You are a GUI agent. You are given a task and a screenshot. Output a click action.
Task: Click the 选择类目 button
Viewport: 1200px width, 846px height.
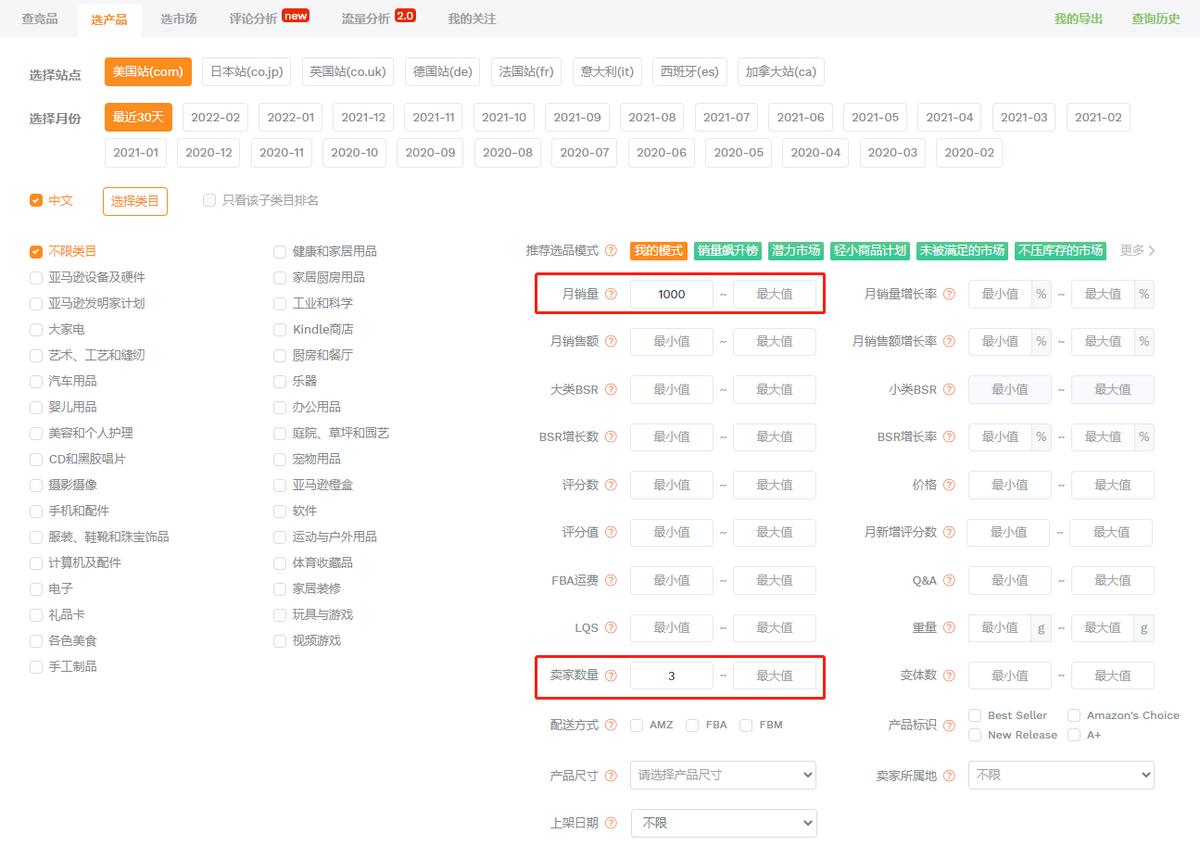[134, 200]
